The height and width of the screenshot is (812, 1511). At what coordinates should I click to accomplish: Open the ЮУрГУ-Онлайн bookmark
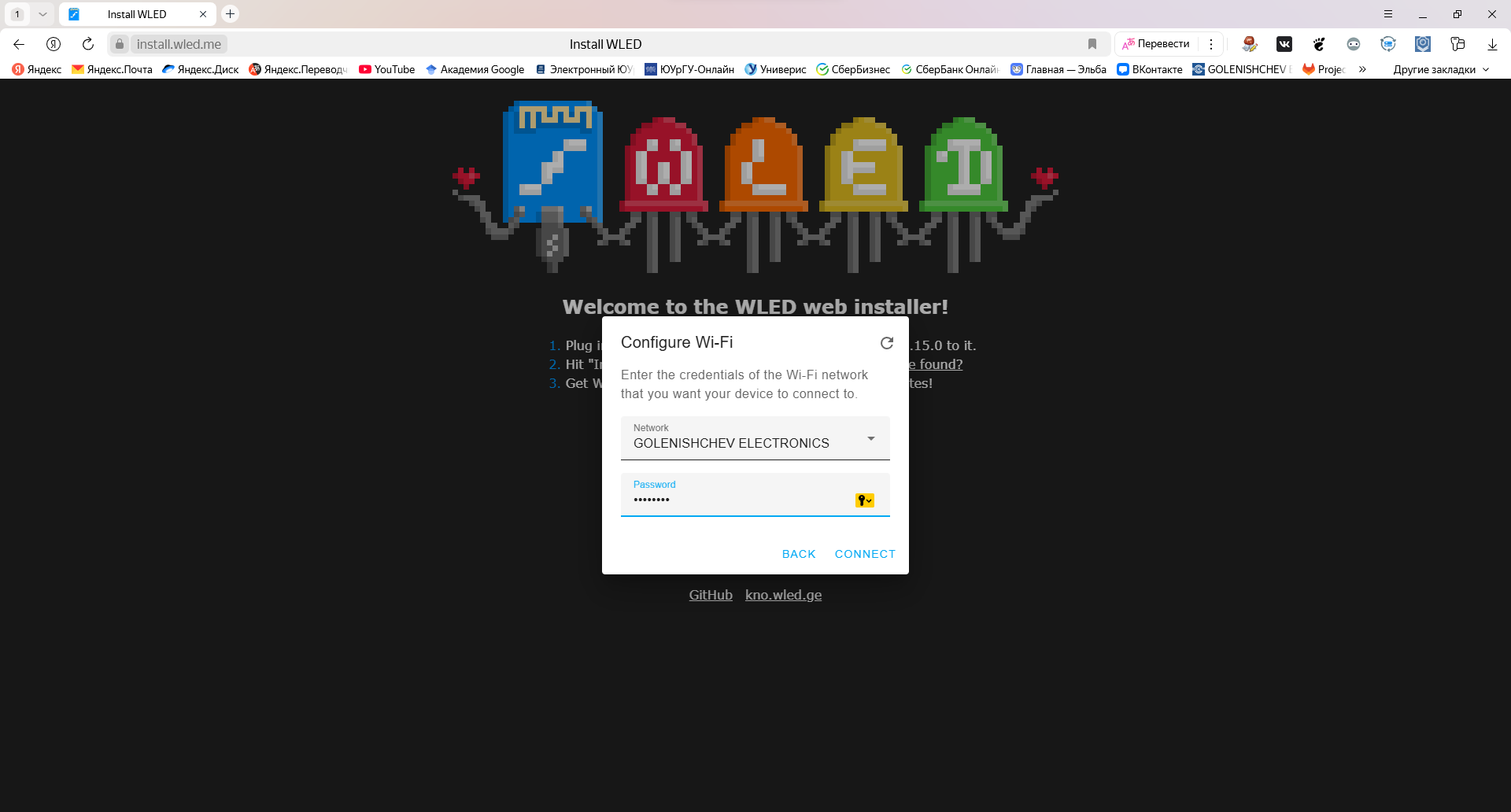pyautogui.click(x=689, y=69)
